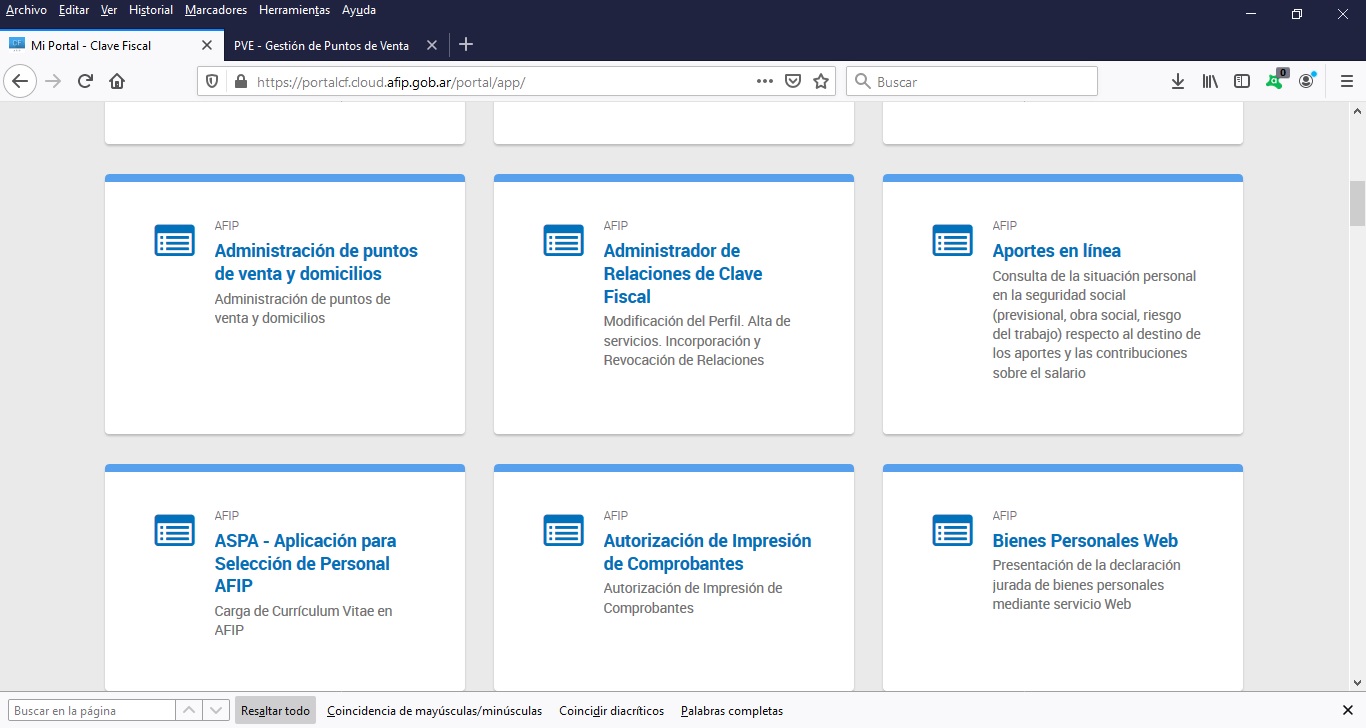Open the downloads panel
The width and height of the screenshot is (1366, 728).
pos(1178,82)
